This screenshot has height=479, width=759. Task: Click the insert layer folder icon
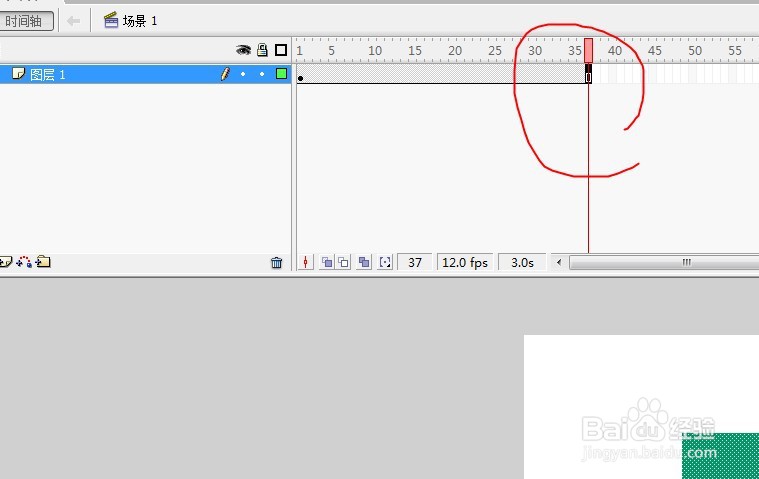coord(43,262)
